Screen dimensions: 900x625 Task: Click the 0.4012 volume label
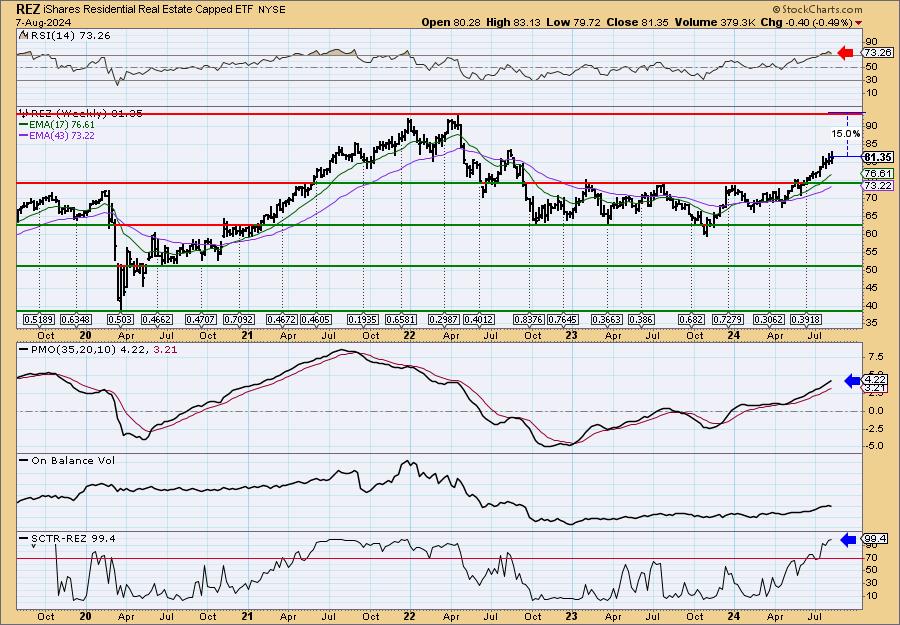(479, 319)
